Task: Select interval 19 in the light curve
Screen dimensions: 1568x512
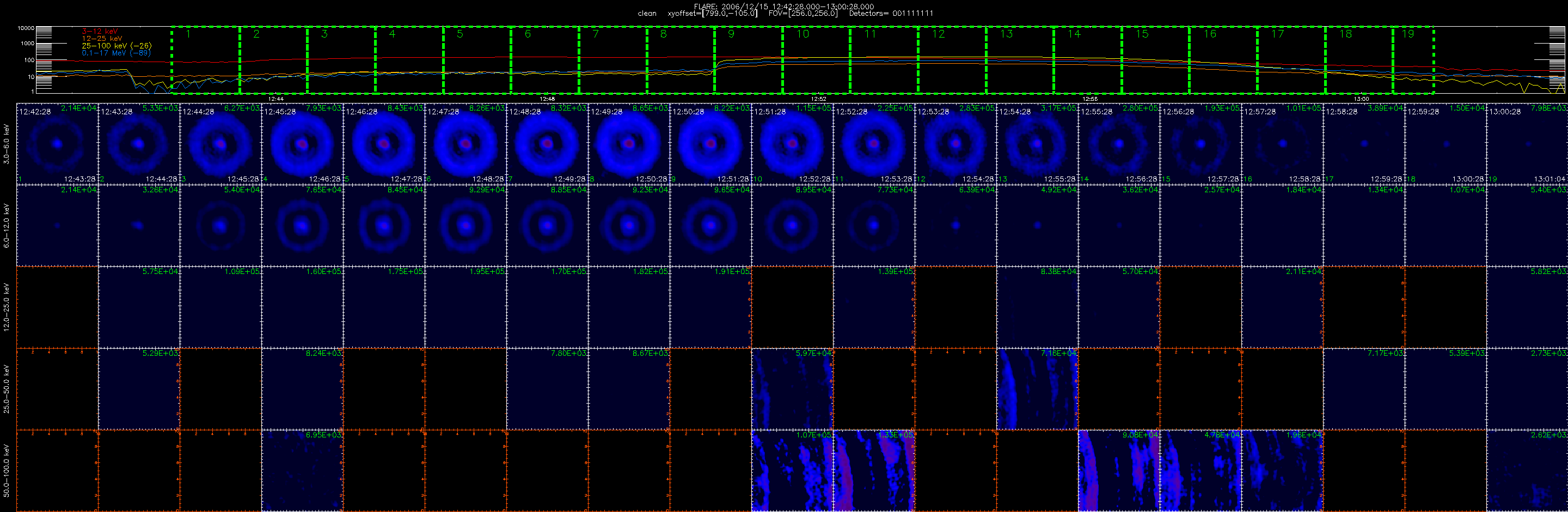Action: pyautogui.click(x=1413, y=60)
